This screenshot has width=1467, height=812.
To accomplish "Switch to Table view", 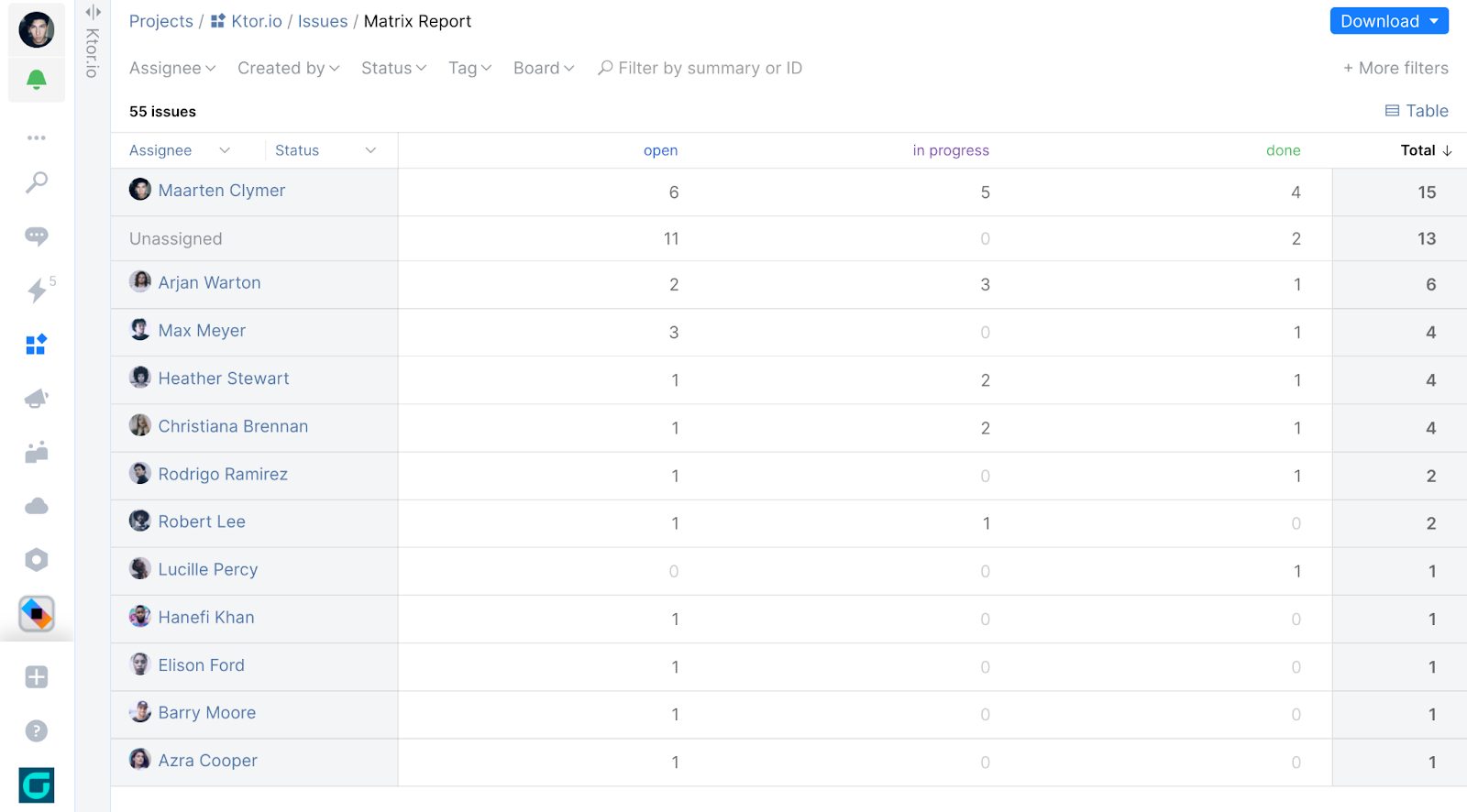I will 1417,111.
